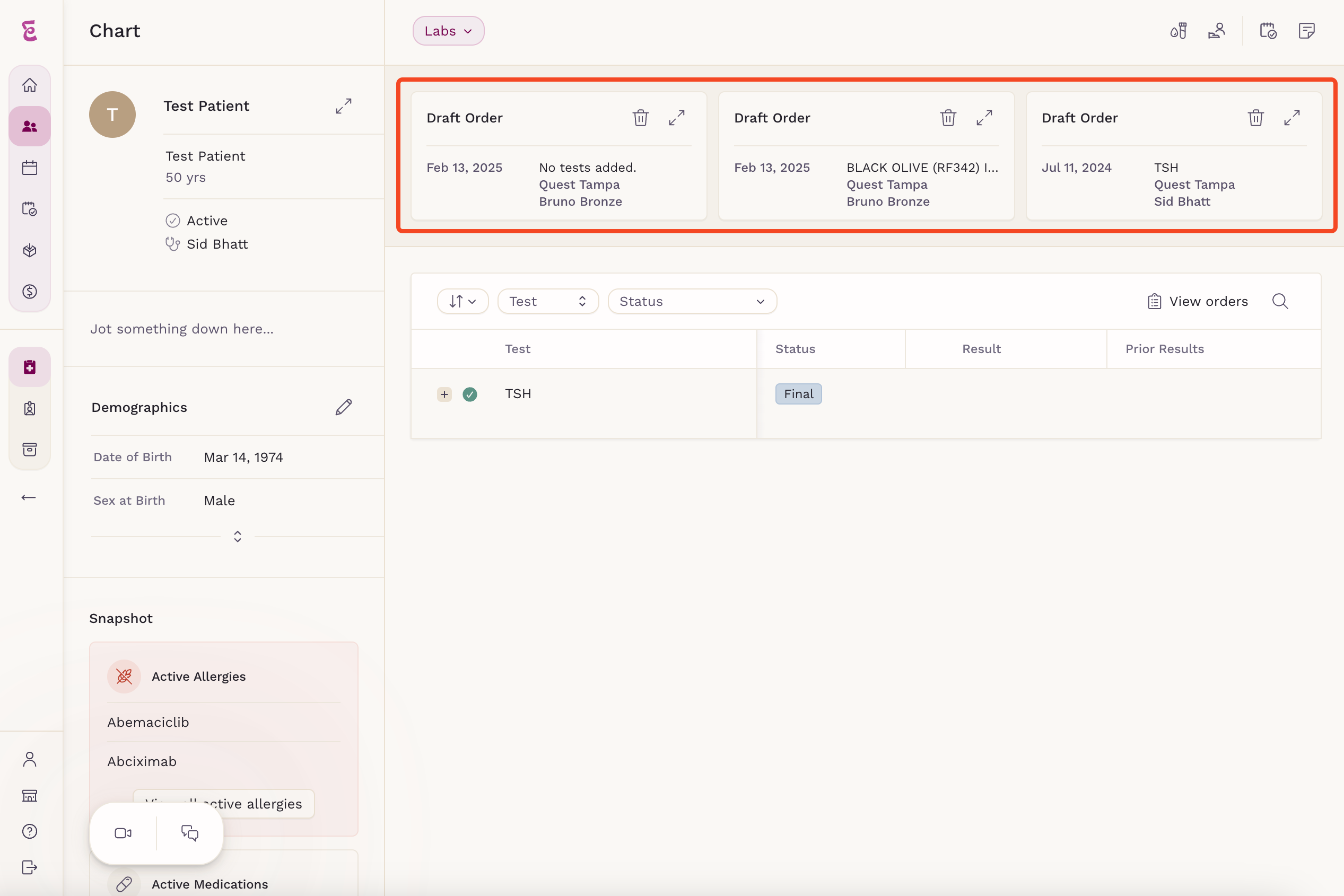
Task: Open the sort order dropdown
Action: [x=462, y=301]
